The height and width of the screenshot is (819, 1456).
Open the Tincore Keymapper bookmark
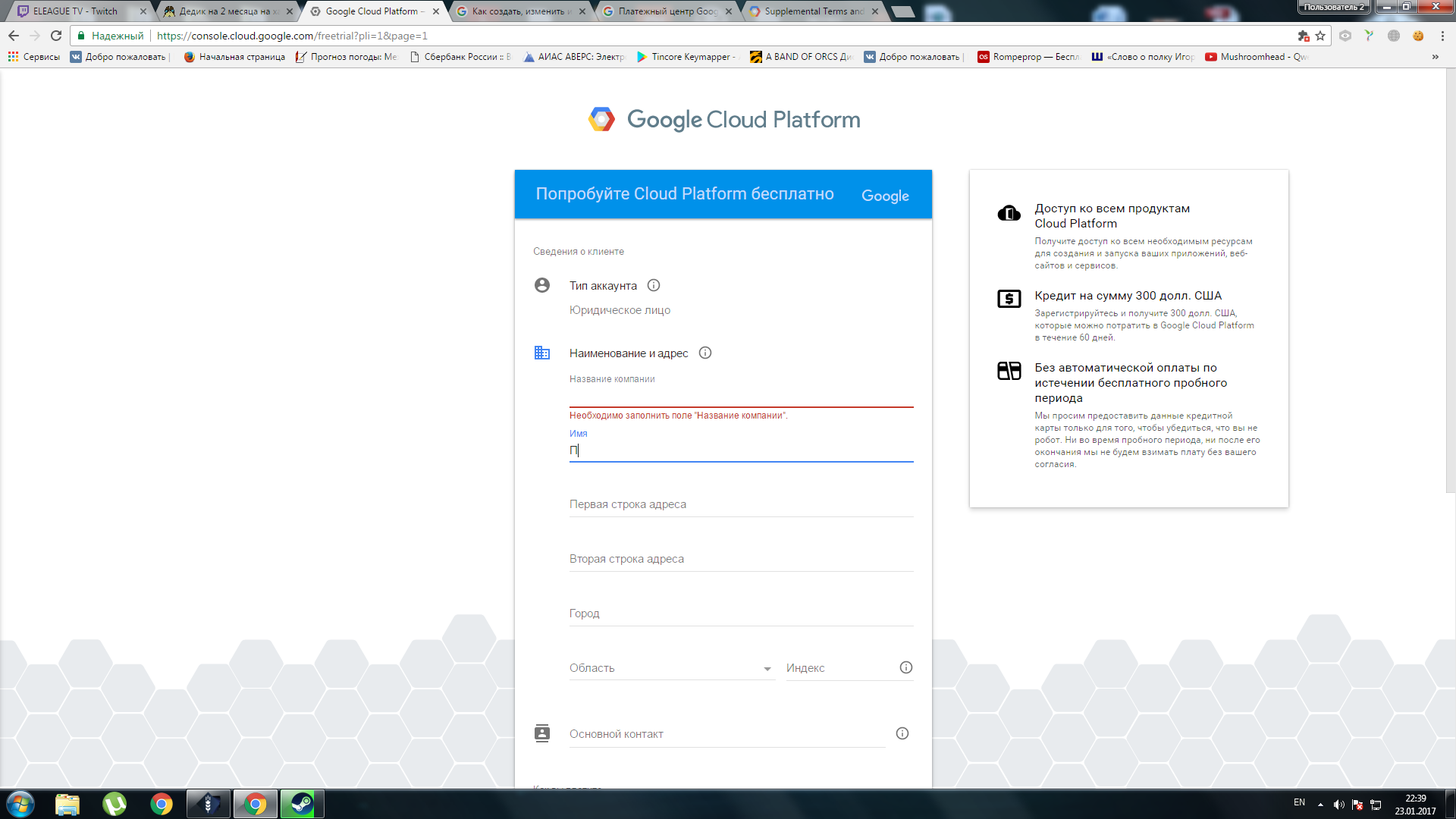coord(686,57)
